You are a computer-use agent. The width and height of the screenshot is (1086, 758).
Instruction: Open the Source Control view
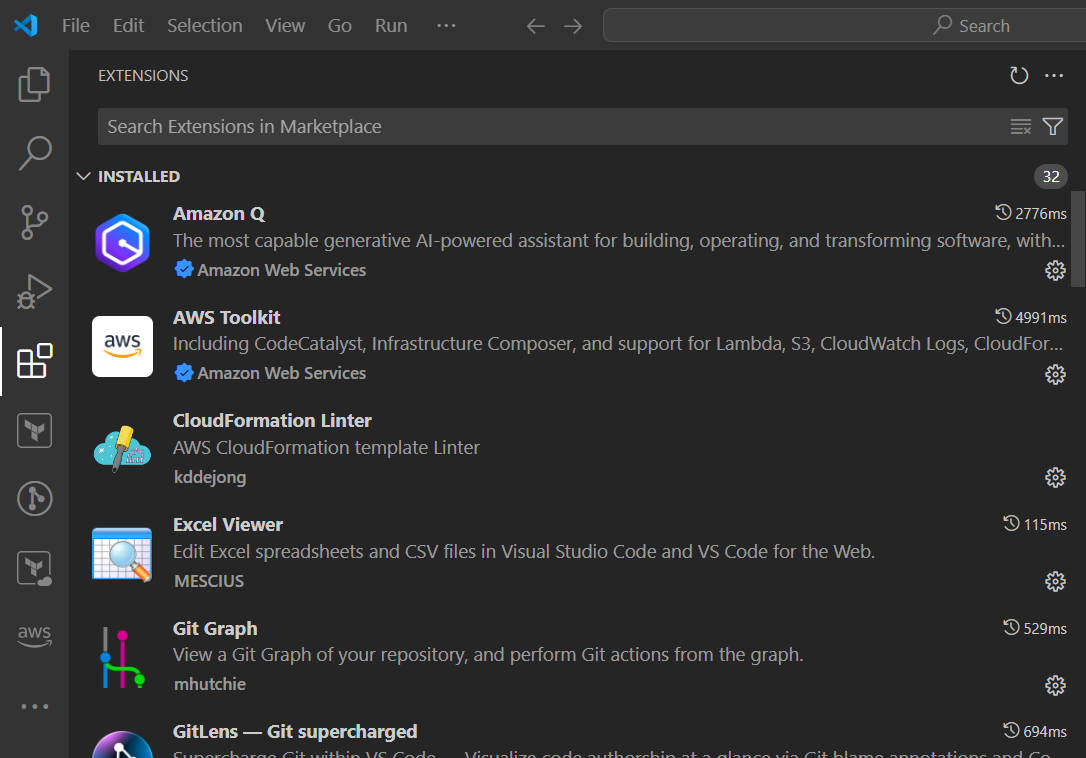(34, 222)
